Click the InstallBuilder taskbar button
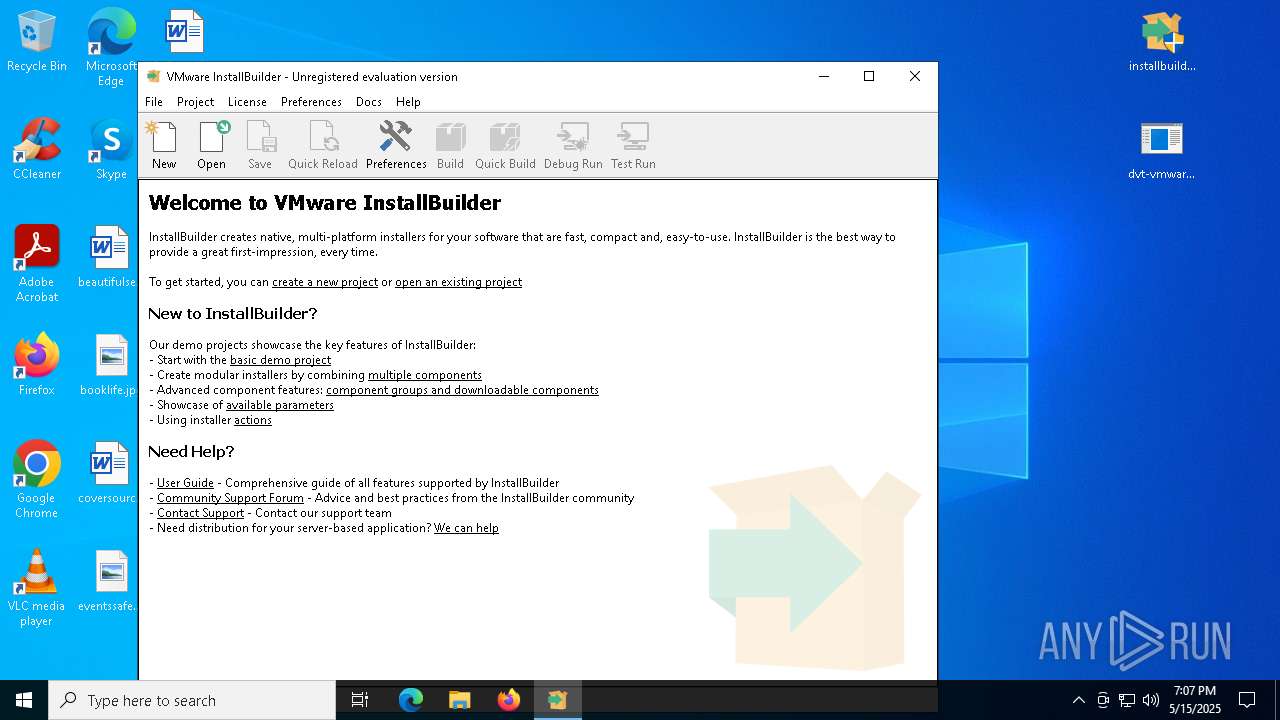 [x=558, y=700]
